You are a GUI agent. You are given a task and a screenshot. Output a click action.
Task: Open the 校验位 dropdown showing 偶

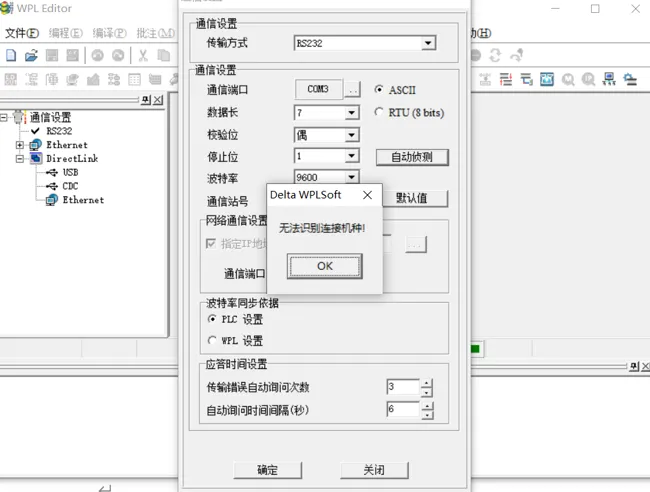352,135
